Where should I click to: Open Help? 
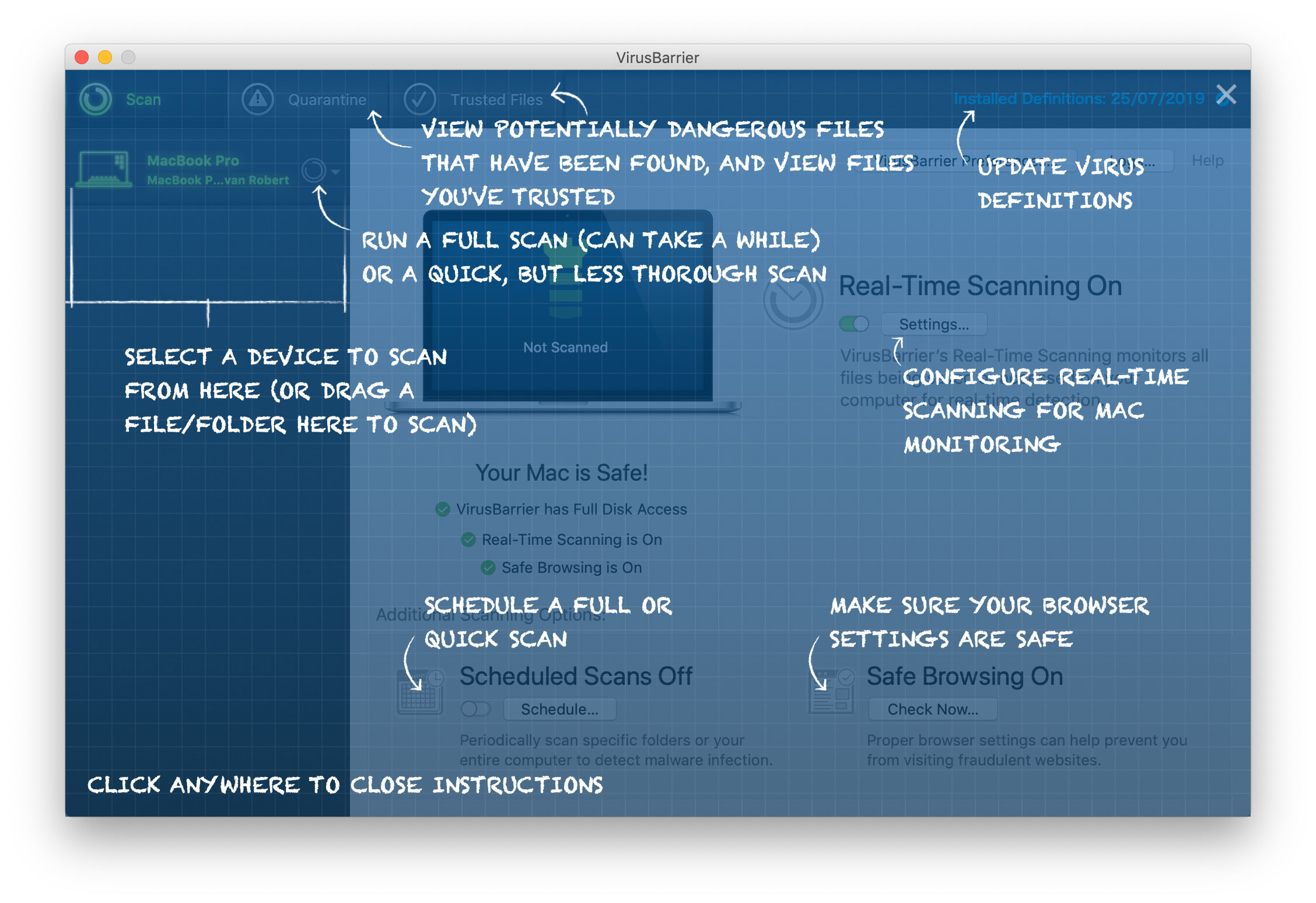point(1207,160)
